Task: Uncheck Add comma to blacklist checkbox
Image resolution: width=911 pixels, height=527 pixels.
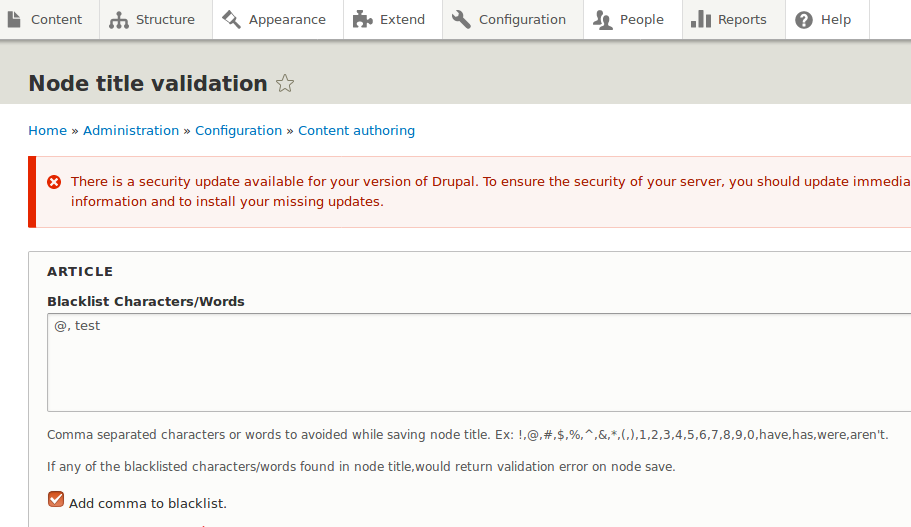Action: (56, 500)
